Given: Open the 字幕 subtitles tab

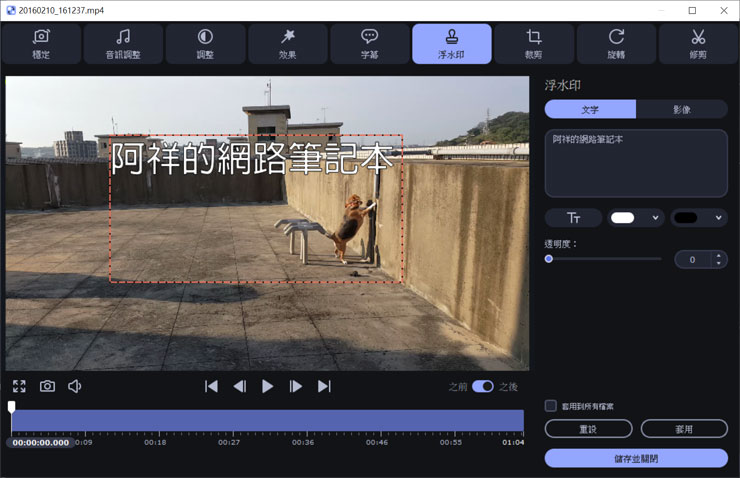Looking at the screenshot, I should [x=370, y=44].
